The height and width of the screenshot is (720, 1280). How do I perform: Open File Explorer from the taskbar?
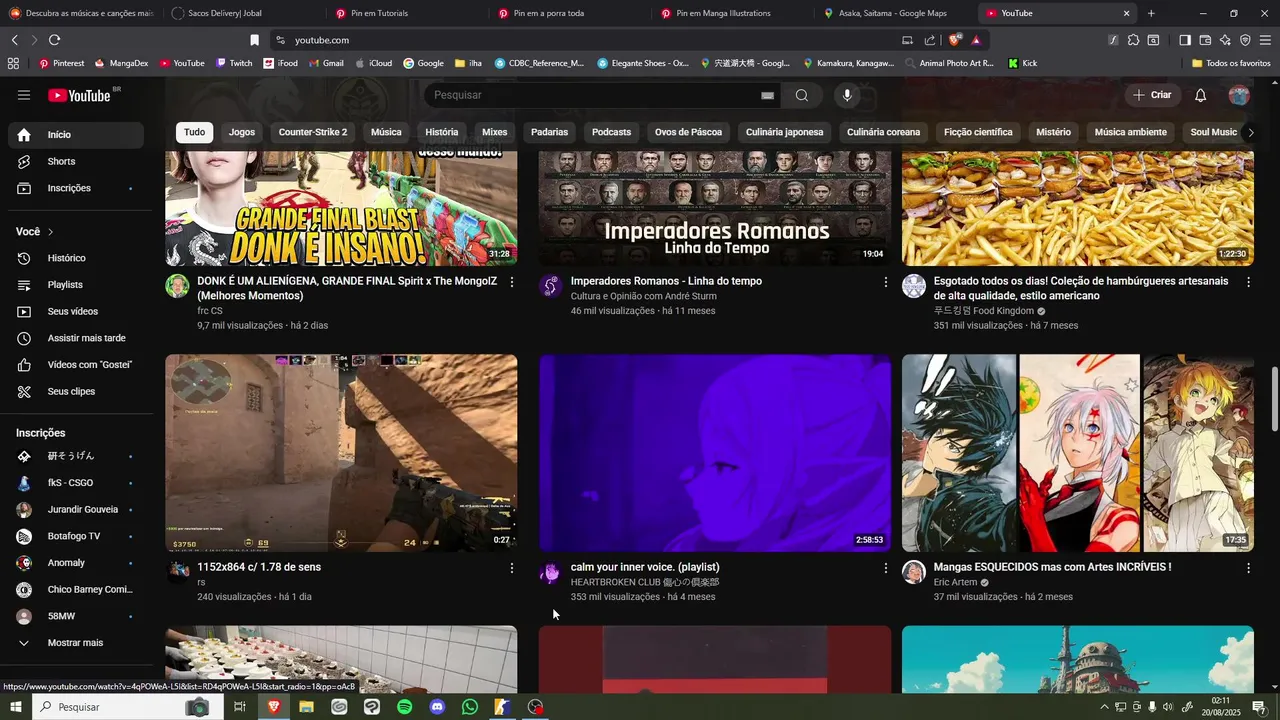point(306,707)
